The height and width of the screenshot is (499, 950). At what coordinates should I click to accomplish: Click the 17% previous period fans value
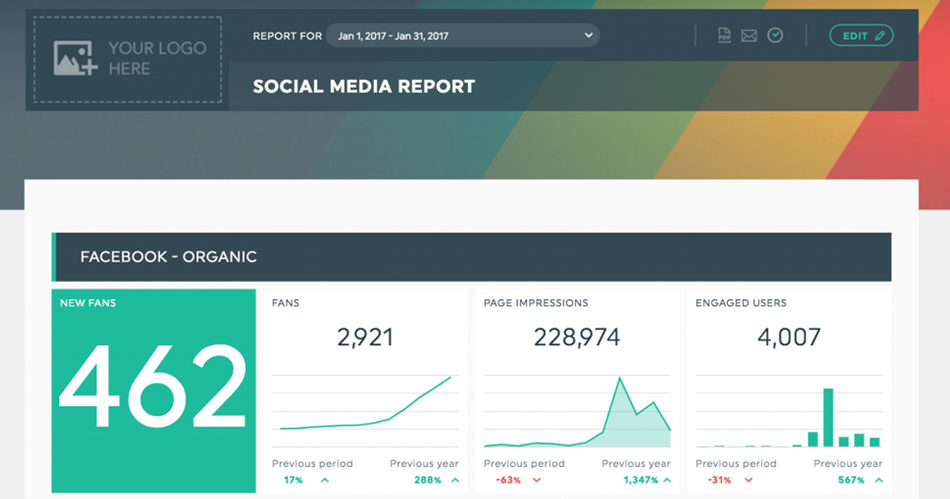(293, 480)
